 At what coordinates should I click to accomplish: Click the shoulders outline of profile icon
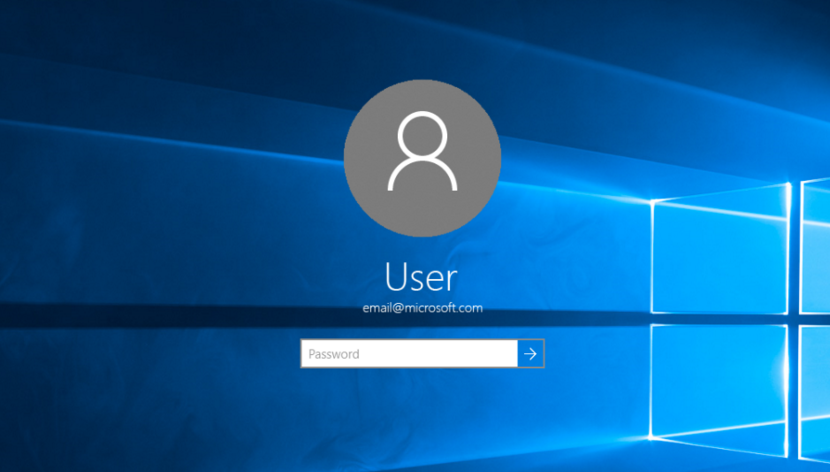point(422,175)
